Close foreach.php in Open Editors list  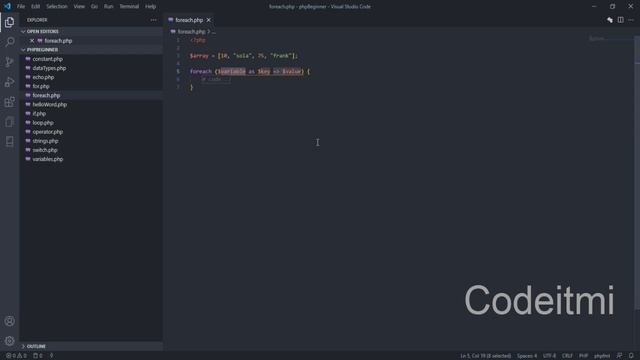pos(32,41)
